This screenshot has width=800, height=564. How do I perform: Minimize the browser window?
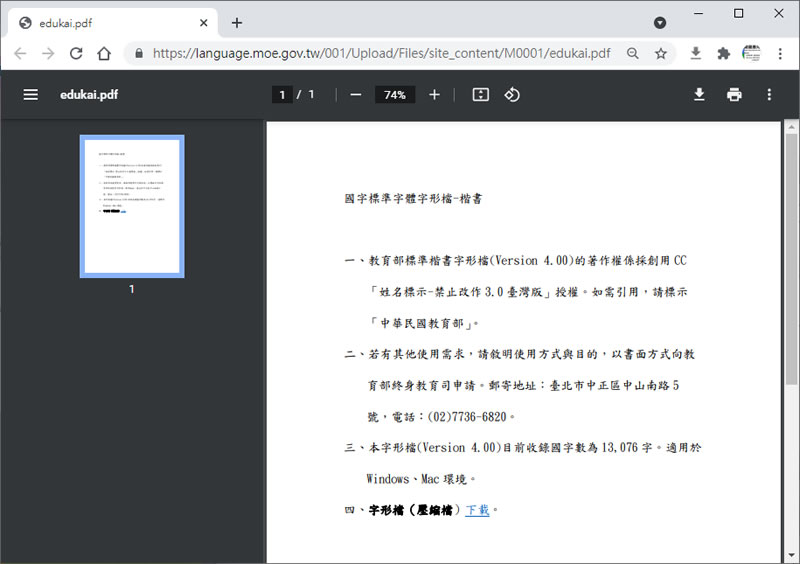pos(698,13)
